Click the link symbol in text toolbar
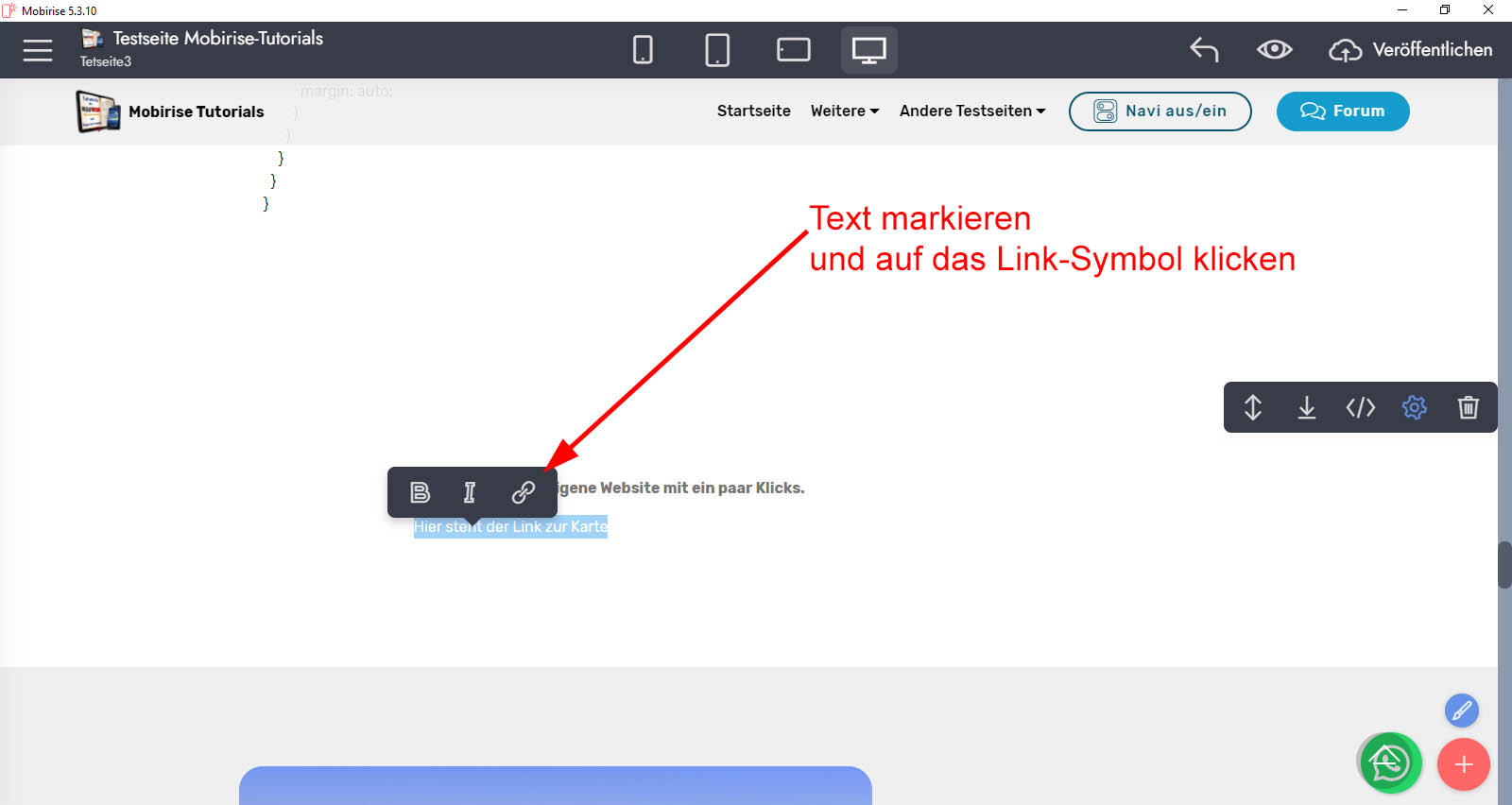Screen dimensions: 1512x805 click(523, 492)
